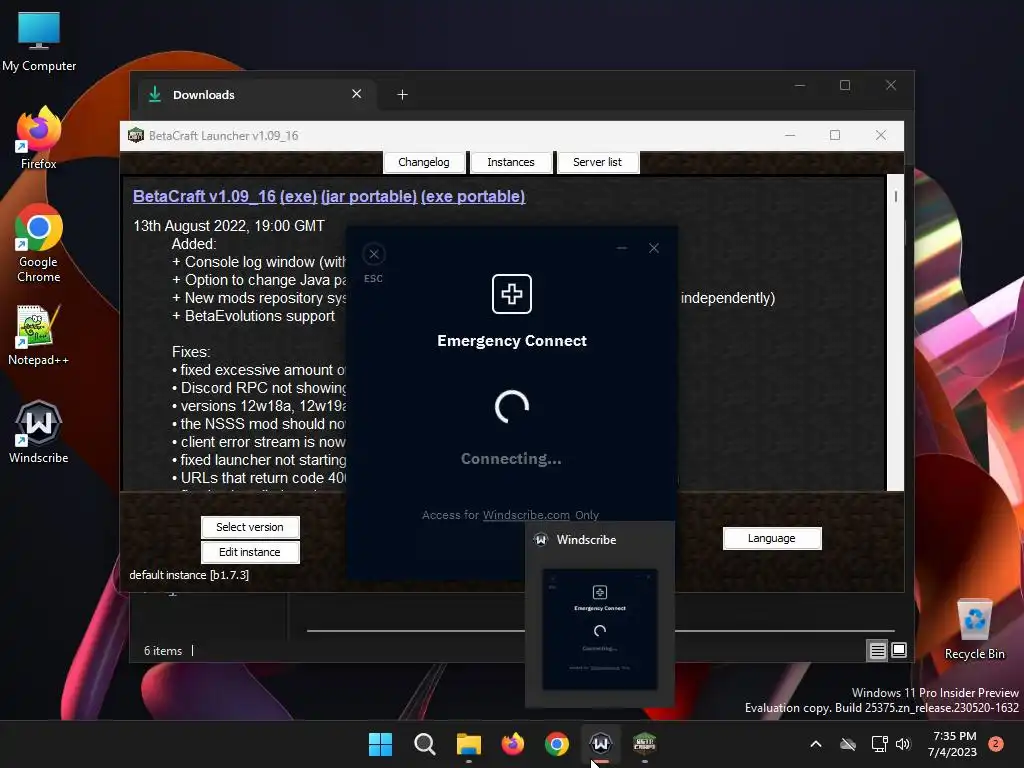Open Firefox from the taskbar
This screenshot has width=1024, height=768.
click(x=513, y=744)
